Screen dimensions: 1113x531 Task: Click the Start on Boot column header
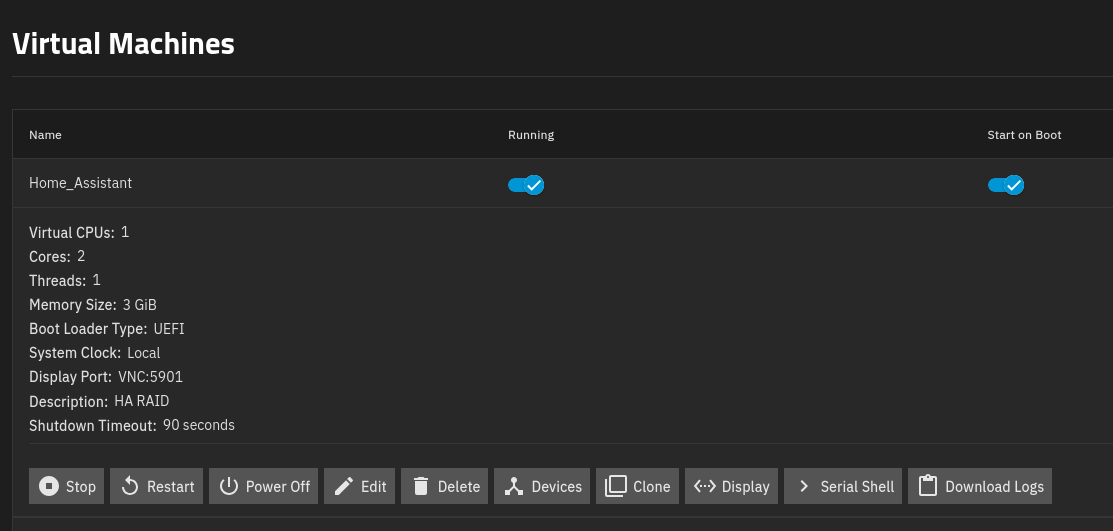pyautogui.click(x=1024, y=135)
